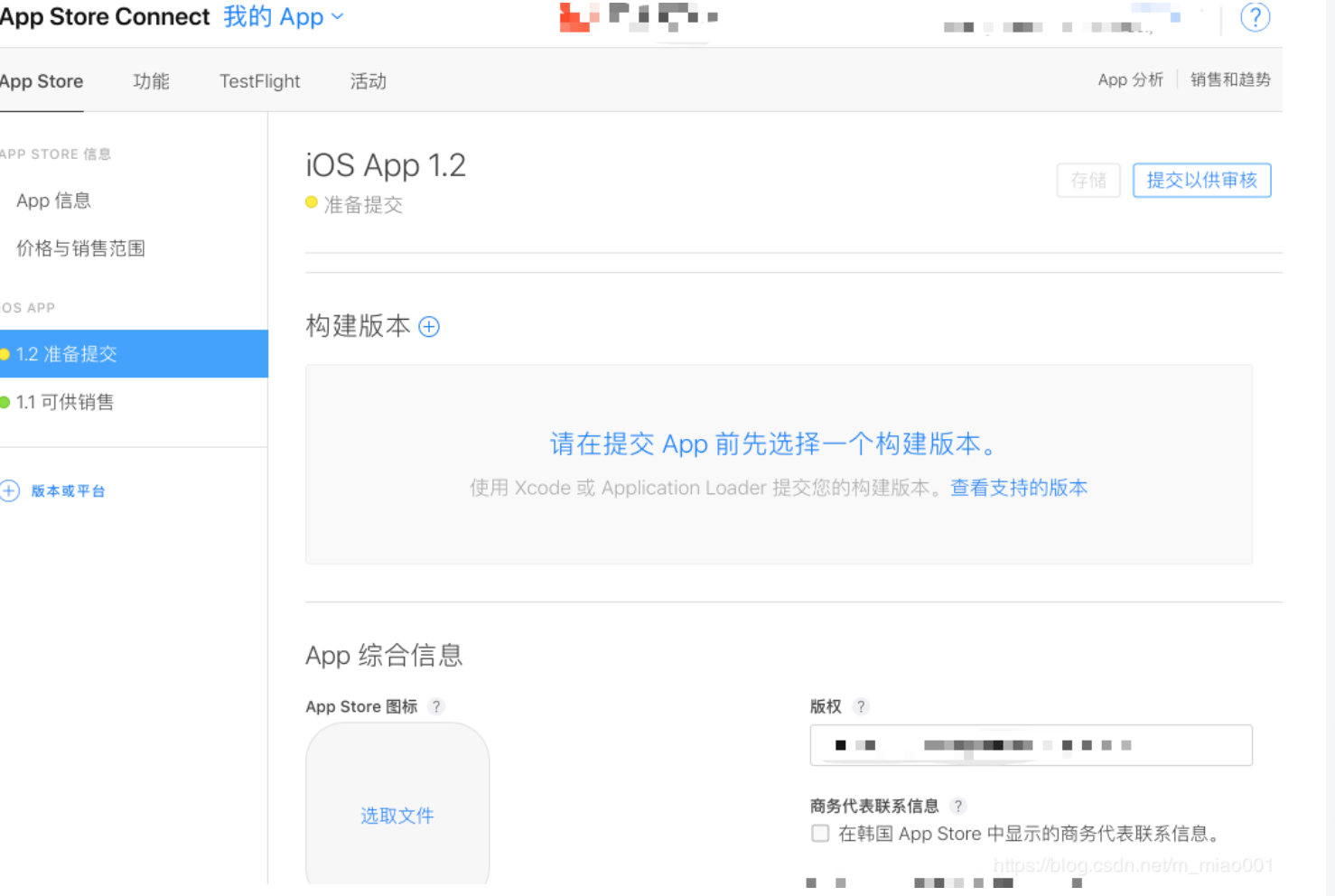The image size is (1335, 896).
Task: Click the App Store icon placeholder
Action: pyautogui.click(x=397, y=804)
